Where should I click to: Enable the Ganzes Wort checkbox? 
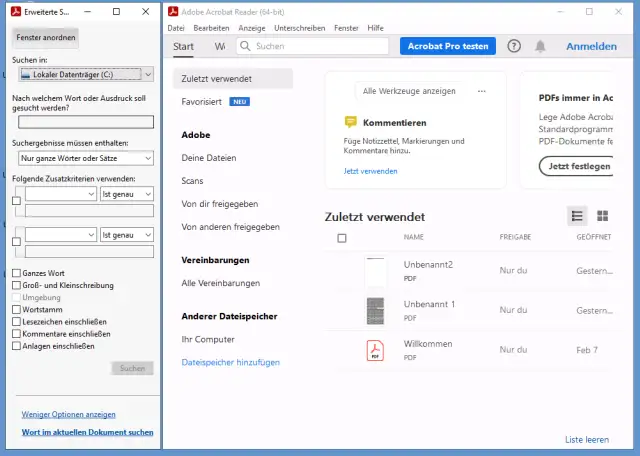pos(16,273)
